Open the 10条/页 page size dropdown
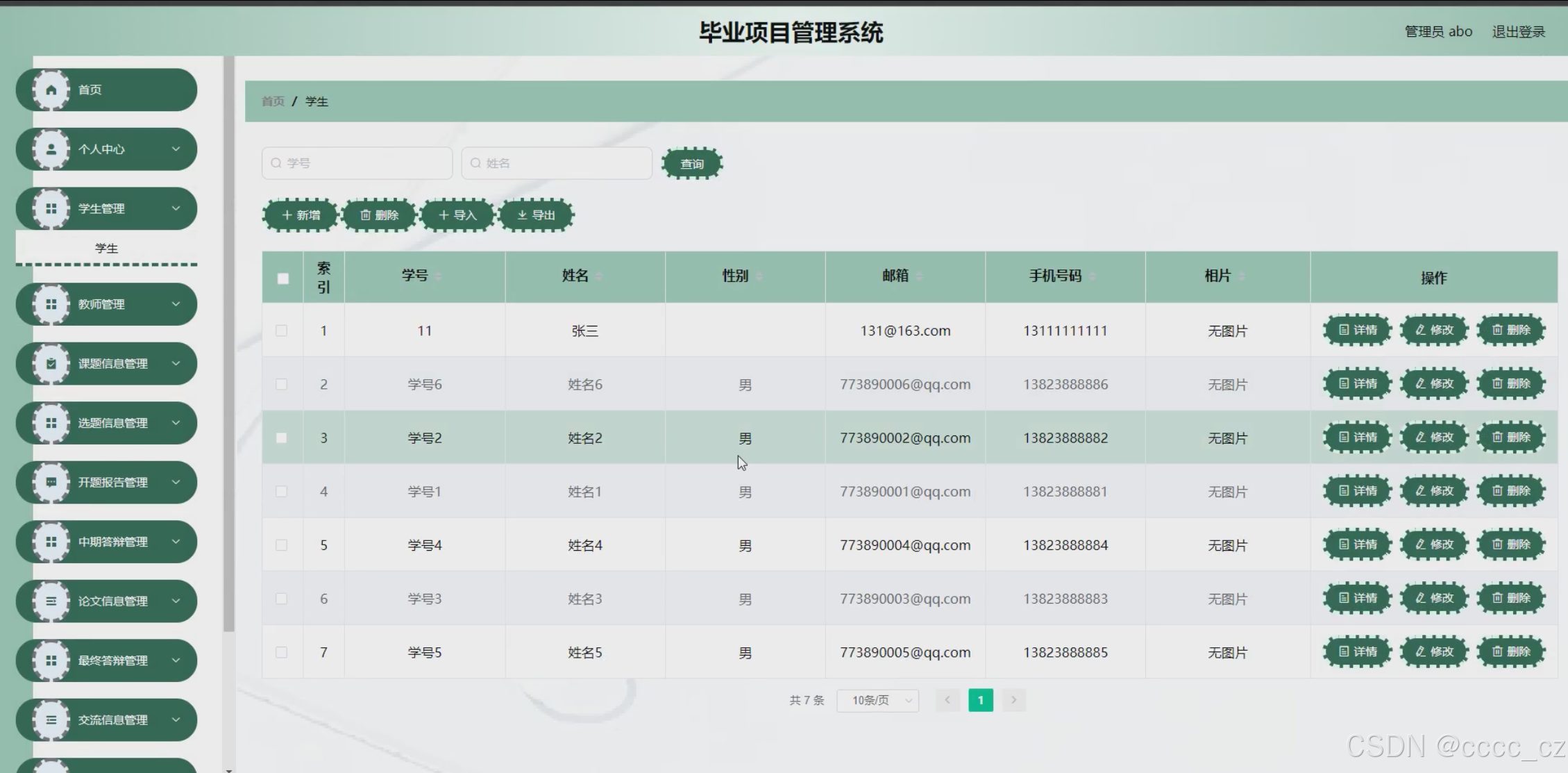This screenshot has width=1568, height=773. point(877,700)
